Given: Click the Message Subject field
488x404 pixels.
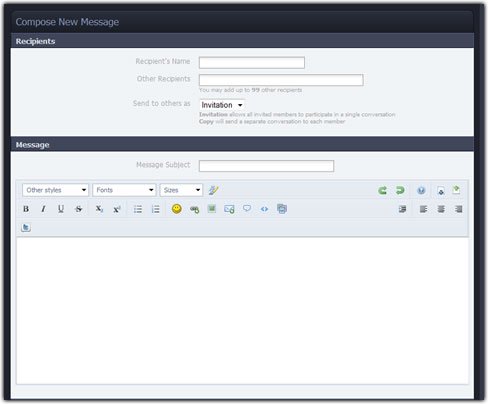Looking at the screenshot, I should point(266,166).
